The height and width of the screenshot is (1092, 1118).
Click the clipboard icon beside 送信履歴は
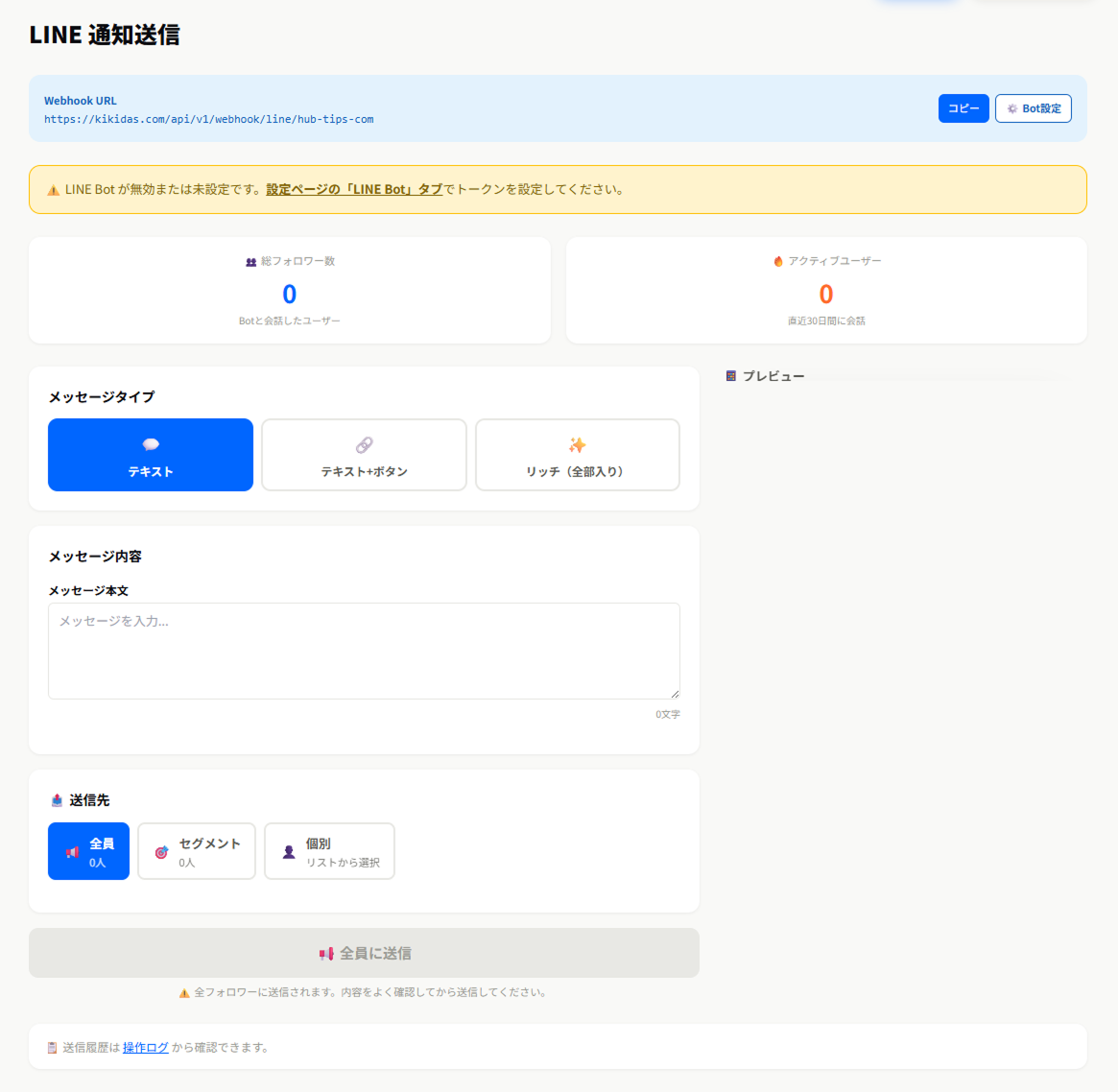[x=52, y=1048]
